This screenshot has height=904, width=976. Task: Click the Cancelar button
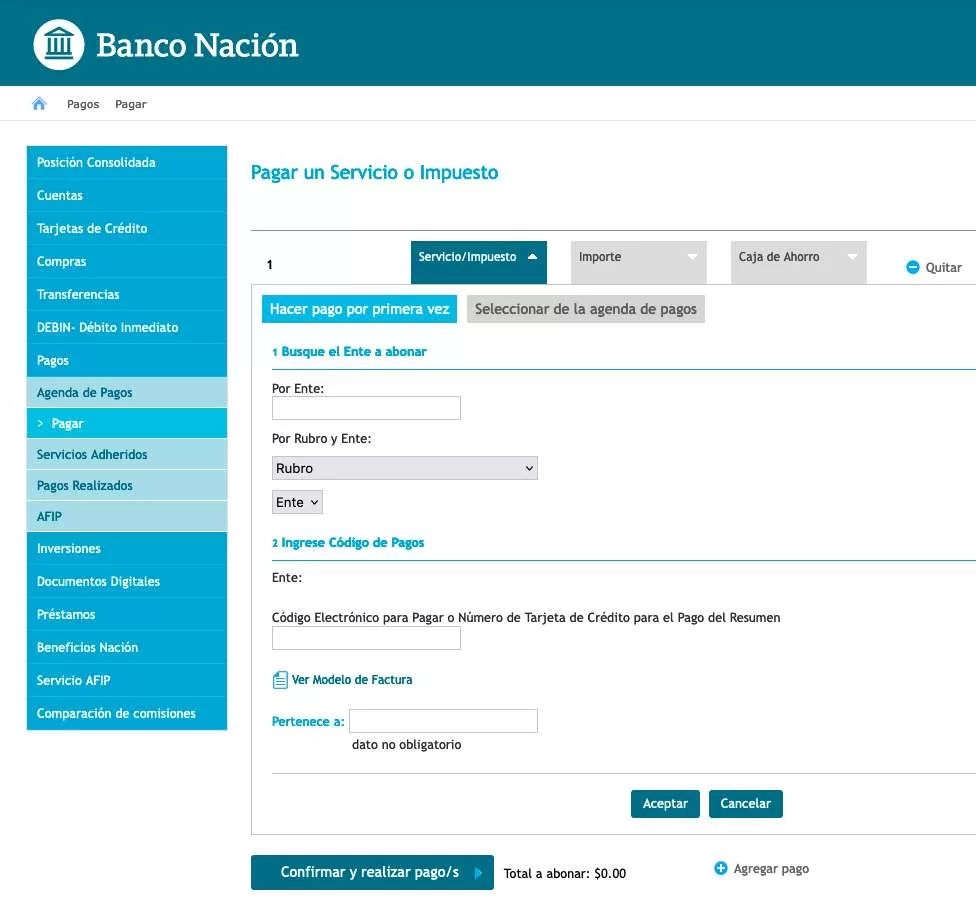tap(746, 804)
